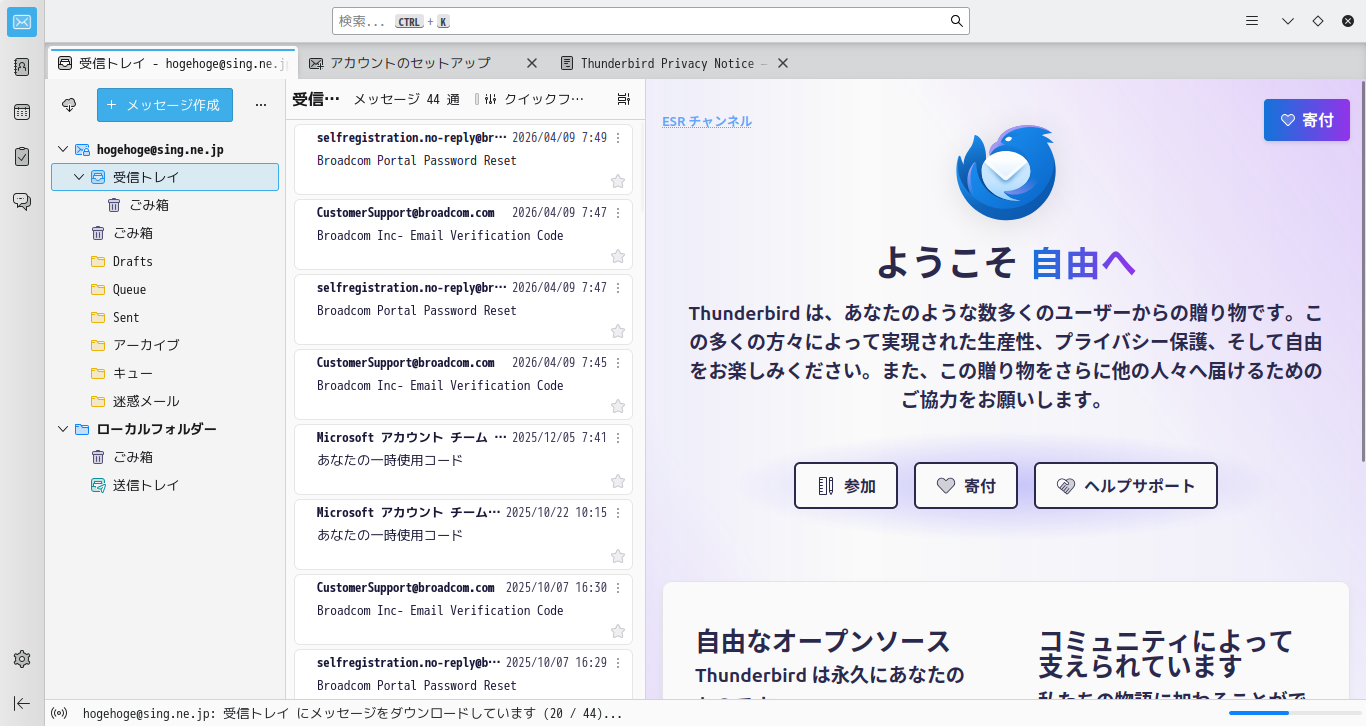
Task: Click the ヘルプサポート button
Action: [x=1126, y=486]
